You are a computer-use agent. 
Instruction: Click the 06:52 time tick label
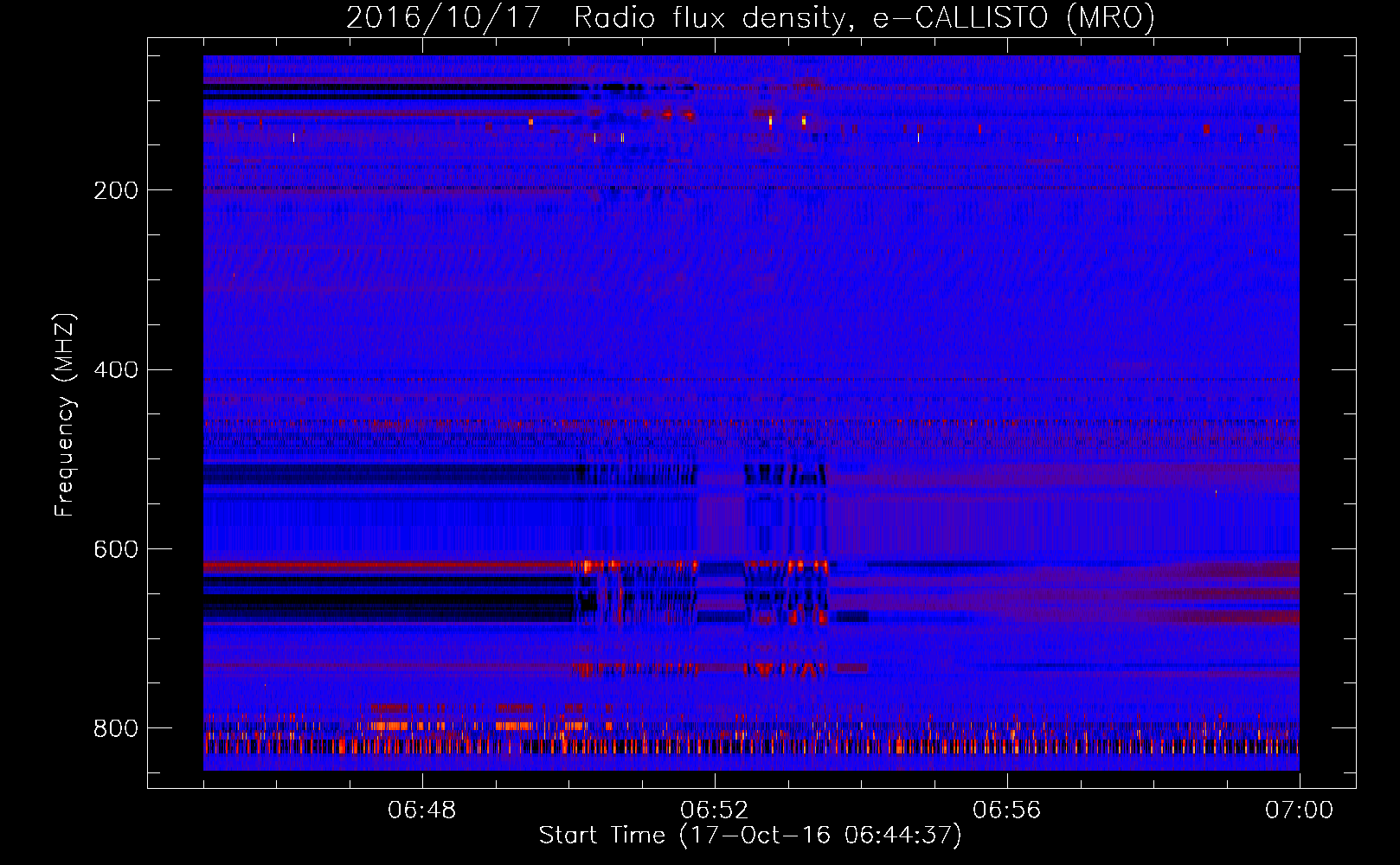[x=715, y=811]
